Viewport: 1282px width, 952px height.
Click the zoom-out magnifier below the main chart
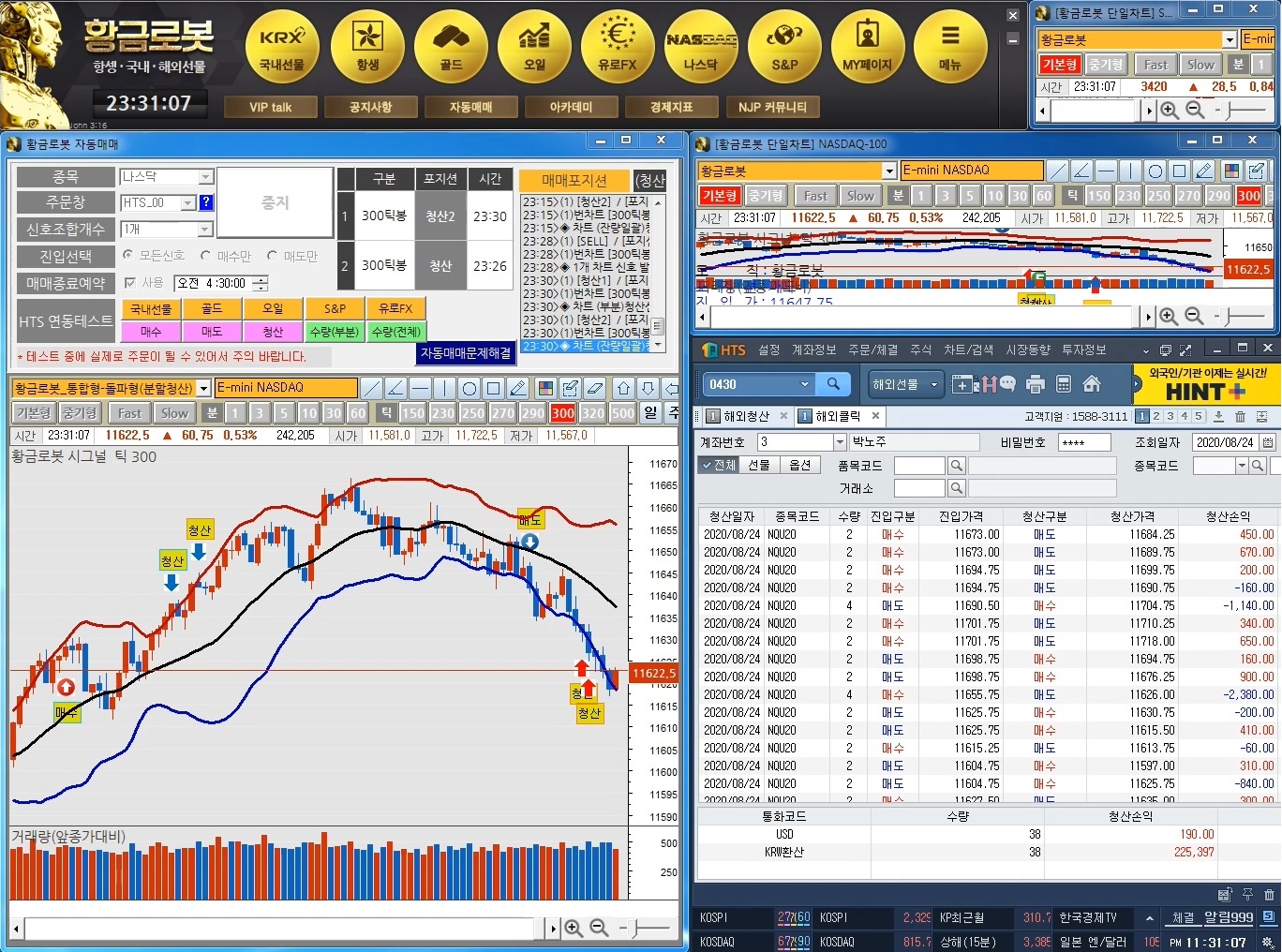[x=599, y=928]
